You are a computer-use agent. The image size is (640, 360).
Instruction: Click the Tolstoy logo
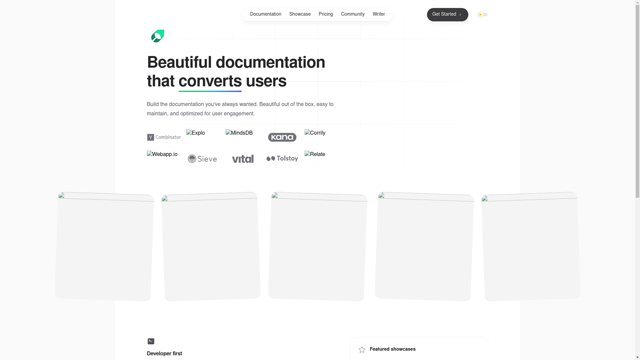pyautogui.click(x=282, y=158)
